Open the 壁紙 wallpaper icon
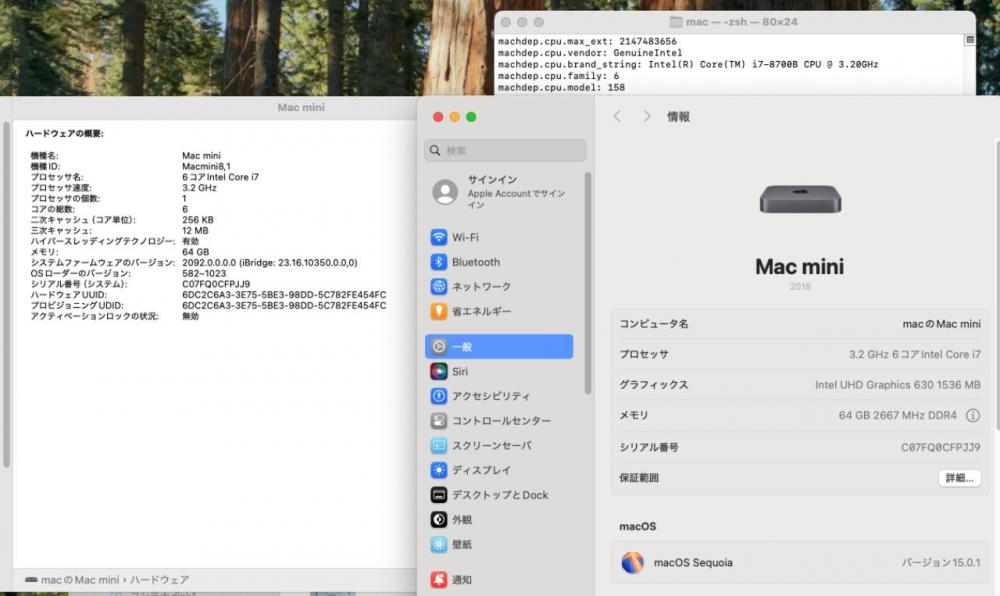This screenshot has height=596, width=1000. 439,544
